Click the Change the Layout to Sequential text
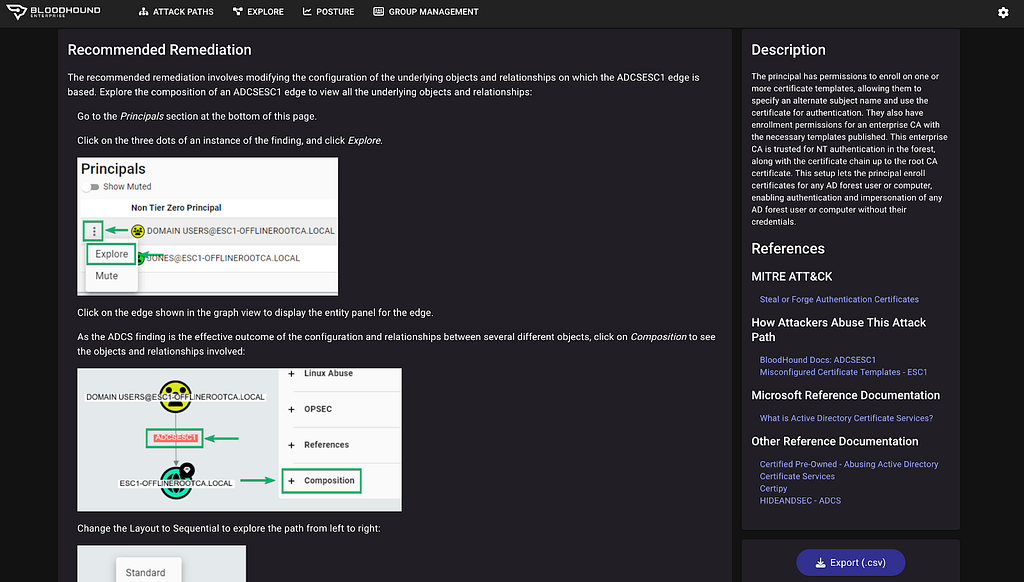 point(229,528)
